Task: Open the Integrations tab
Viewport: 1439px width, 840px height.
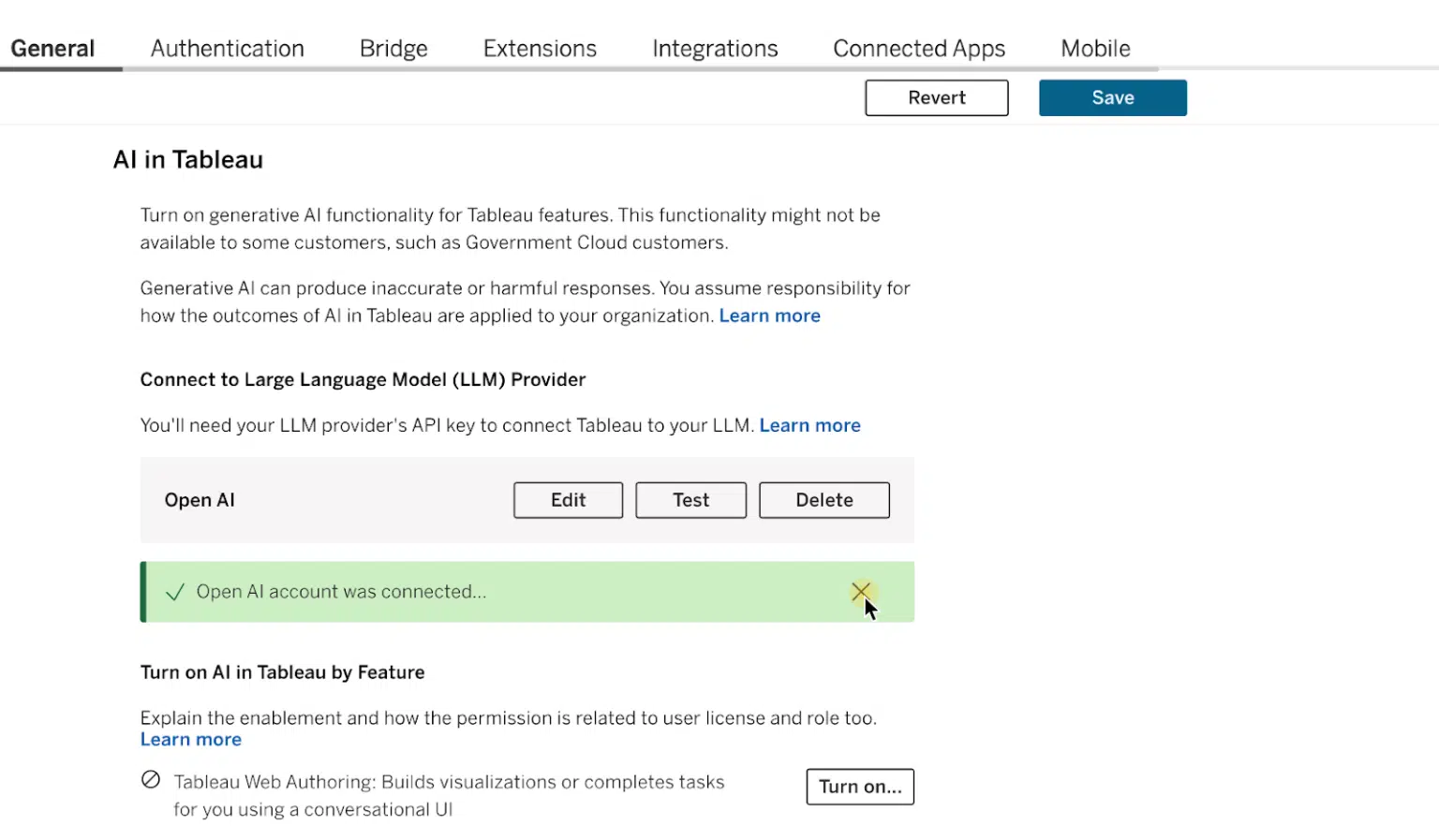Action: tap(715, 49)
